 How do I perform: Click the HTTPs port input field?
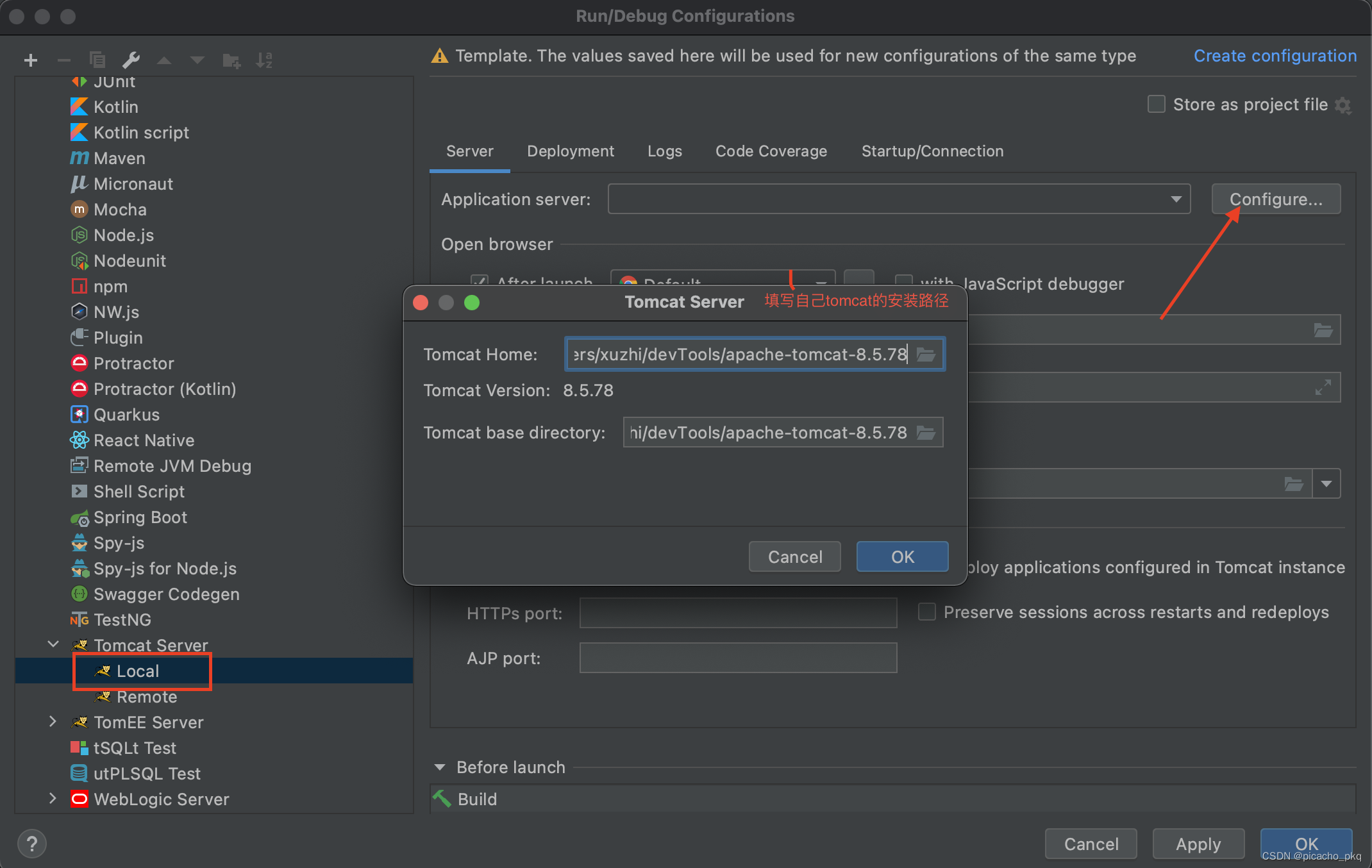(738, 613)
